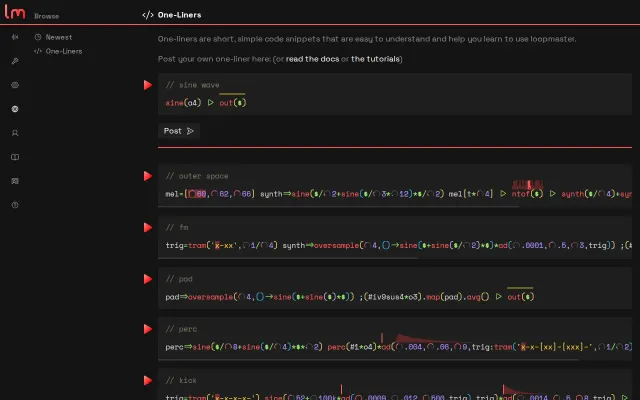Adjust the knob before 66 in mel array
The image size is (640, 400).
(237, 194)
